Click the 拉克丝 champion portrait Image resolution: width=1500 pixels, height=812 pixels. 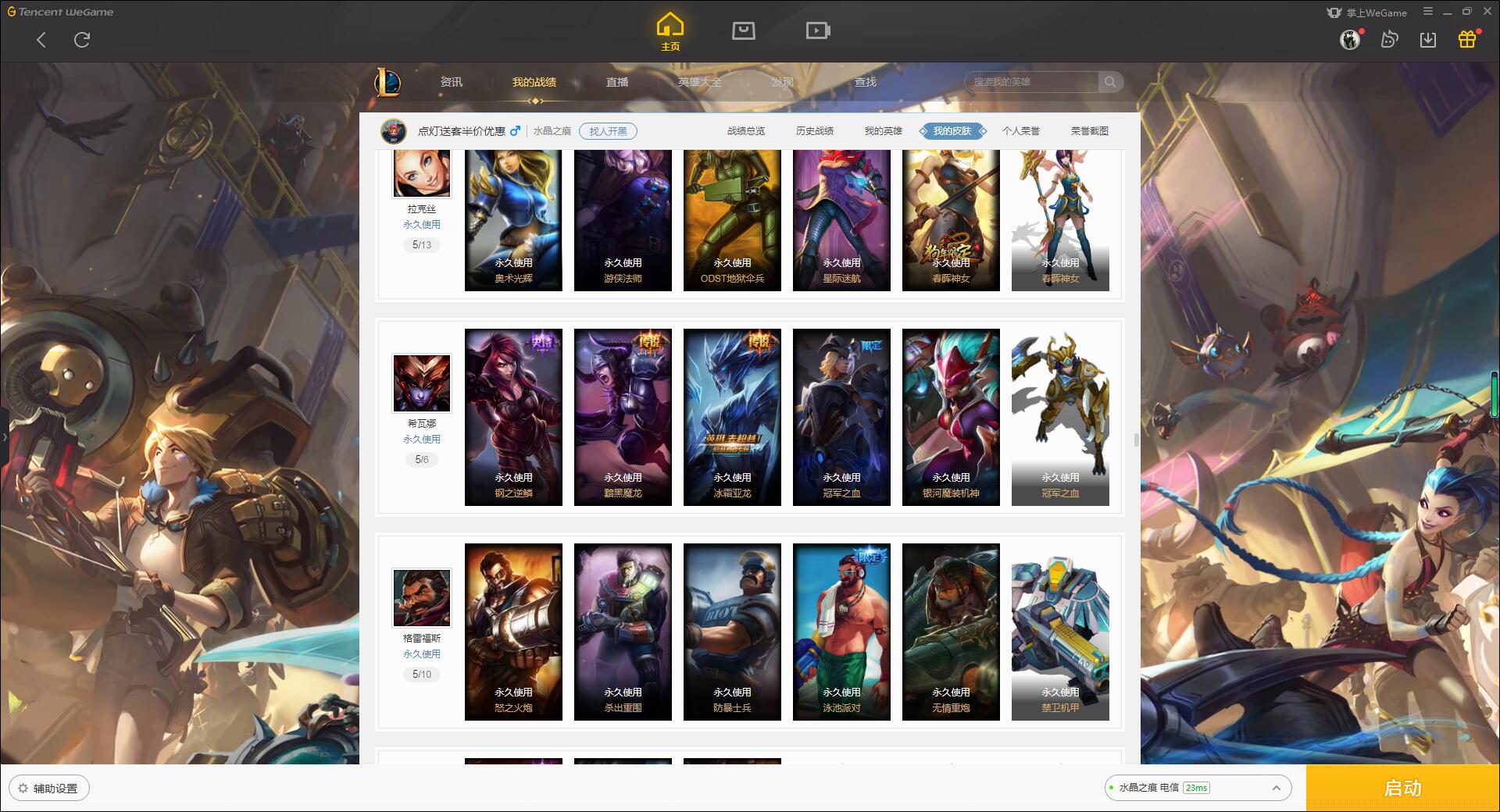point(422,173)
